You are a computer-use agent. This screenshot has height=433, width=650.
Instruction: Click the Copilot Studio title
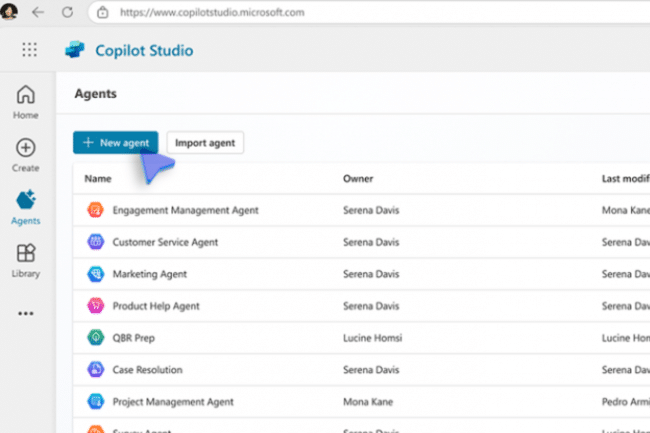144,51
